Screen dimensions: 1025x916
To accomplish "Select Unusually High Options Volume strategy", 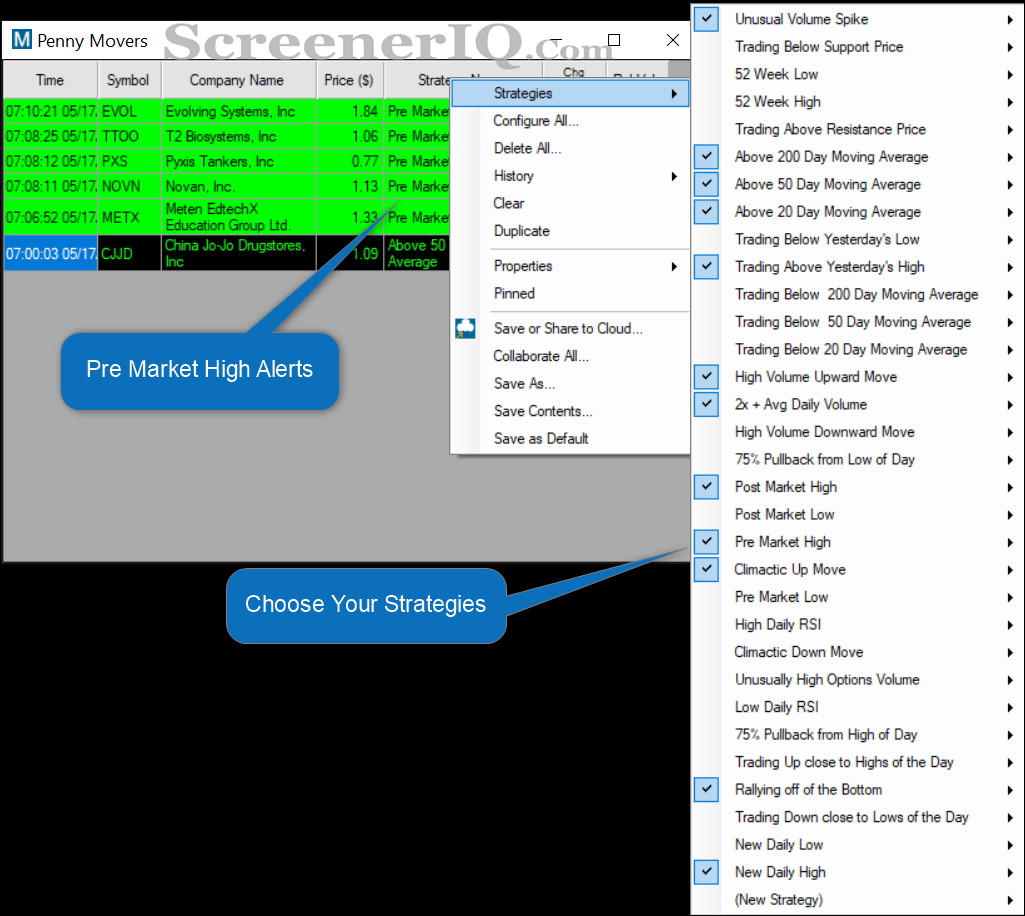I will [827, 679].
